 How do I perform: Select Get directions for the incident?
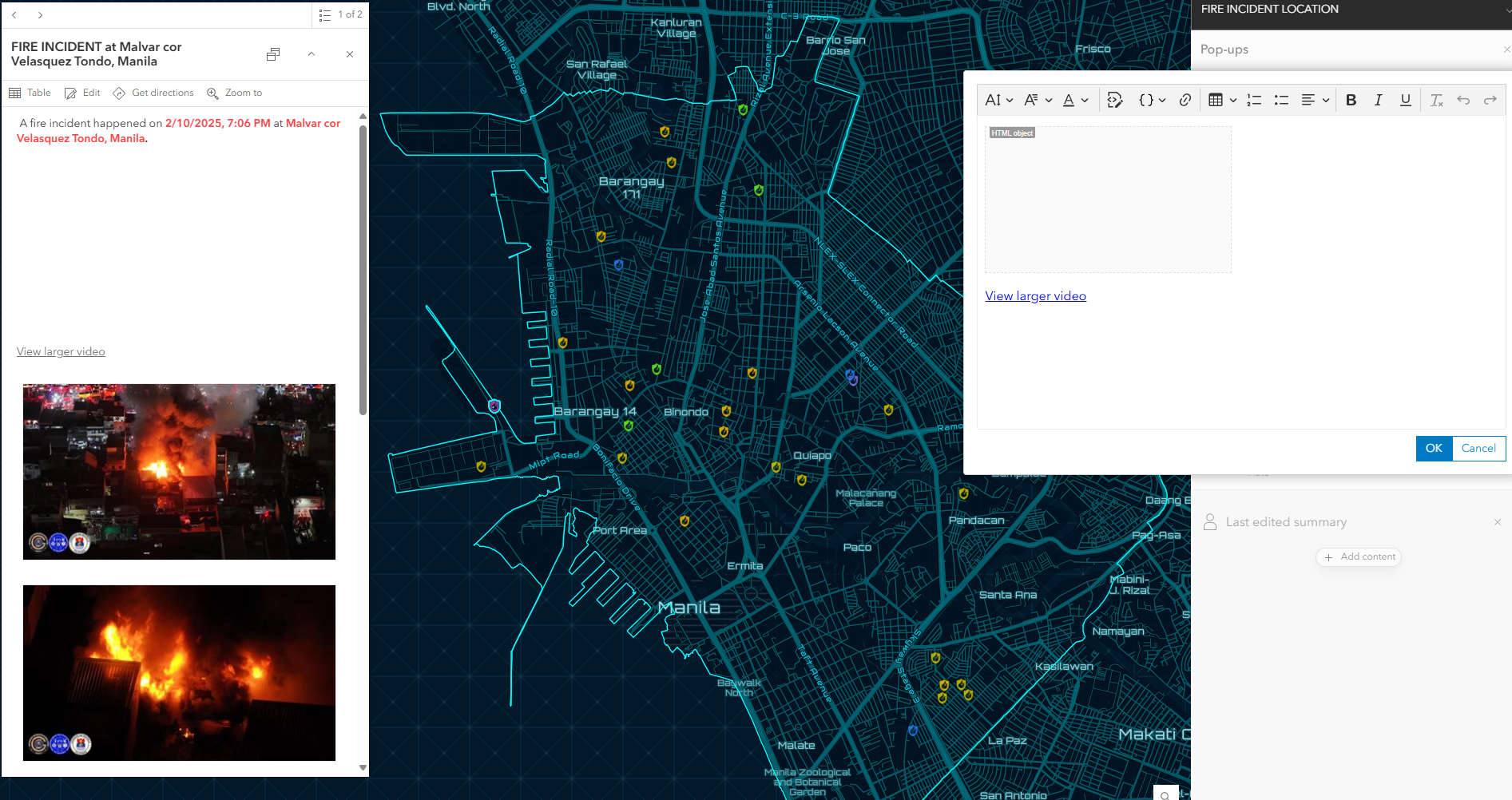153,93
